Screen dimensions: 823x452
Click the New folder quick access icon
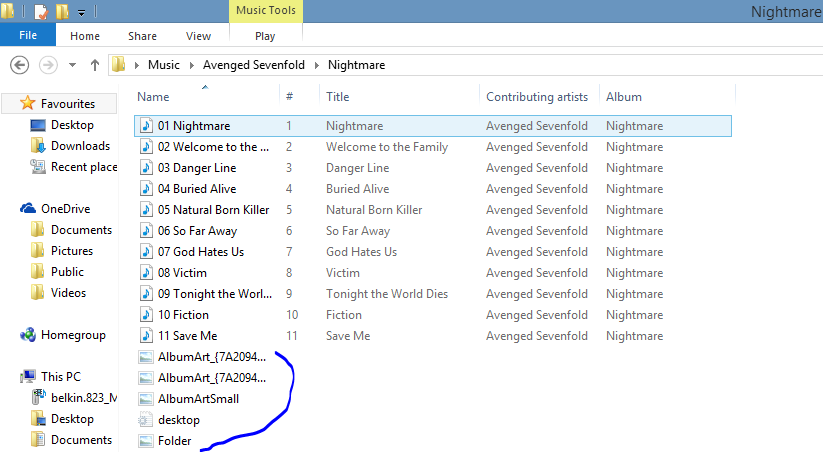(62, 11)
